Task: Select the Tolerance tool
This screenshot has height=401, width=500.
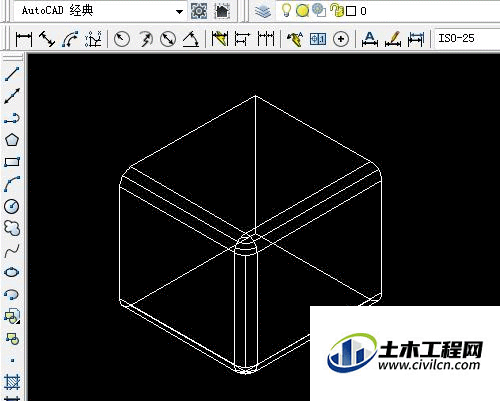Action: [318, 39]
